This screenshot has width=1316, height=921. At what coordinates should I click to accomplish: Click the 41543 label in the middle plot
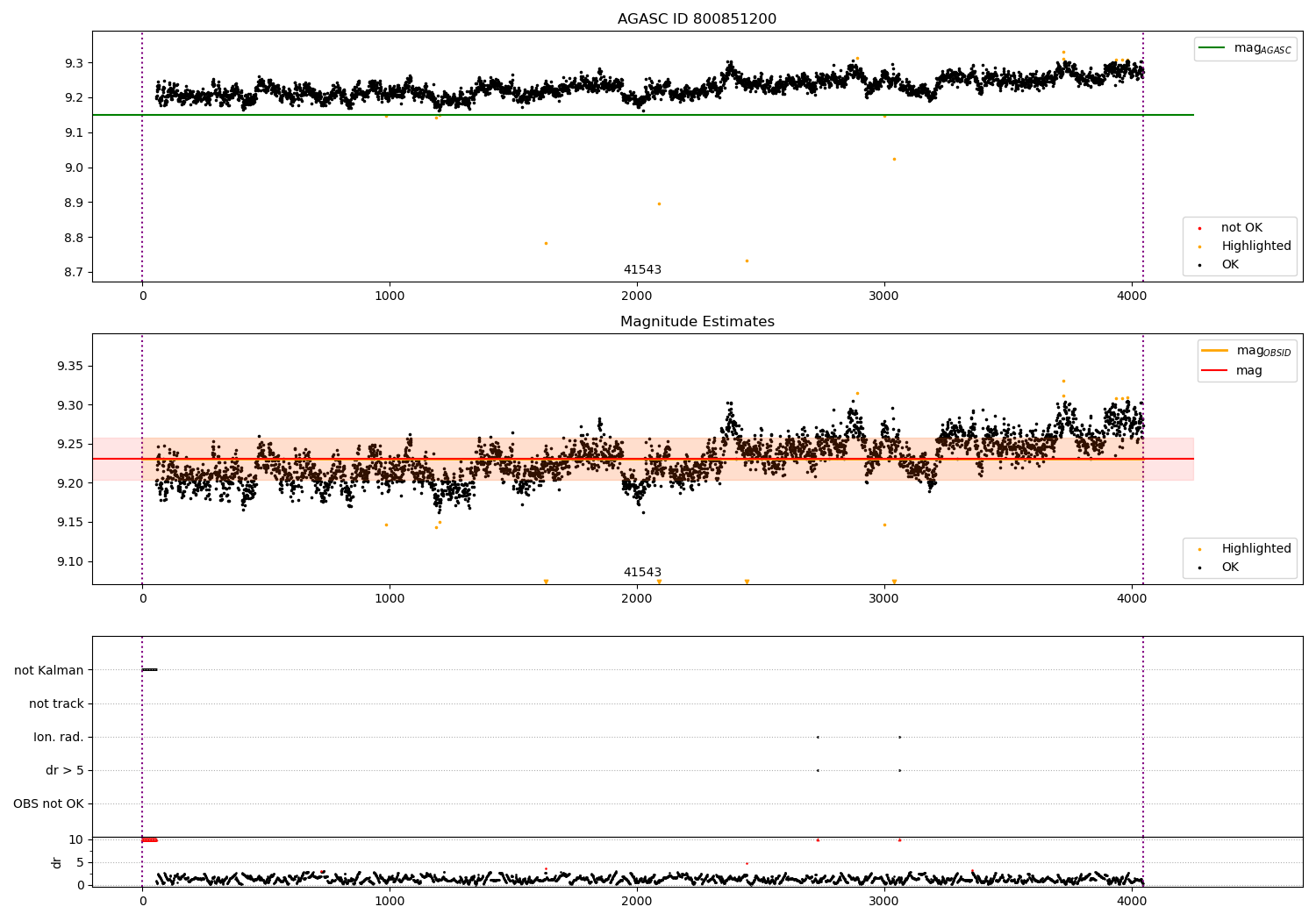(x=642, y=573)
